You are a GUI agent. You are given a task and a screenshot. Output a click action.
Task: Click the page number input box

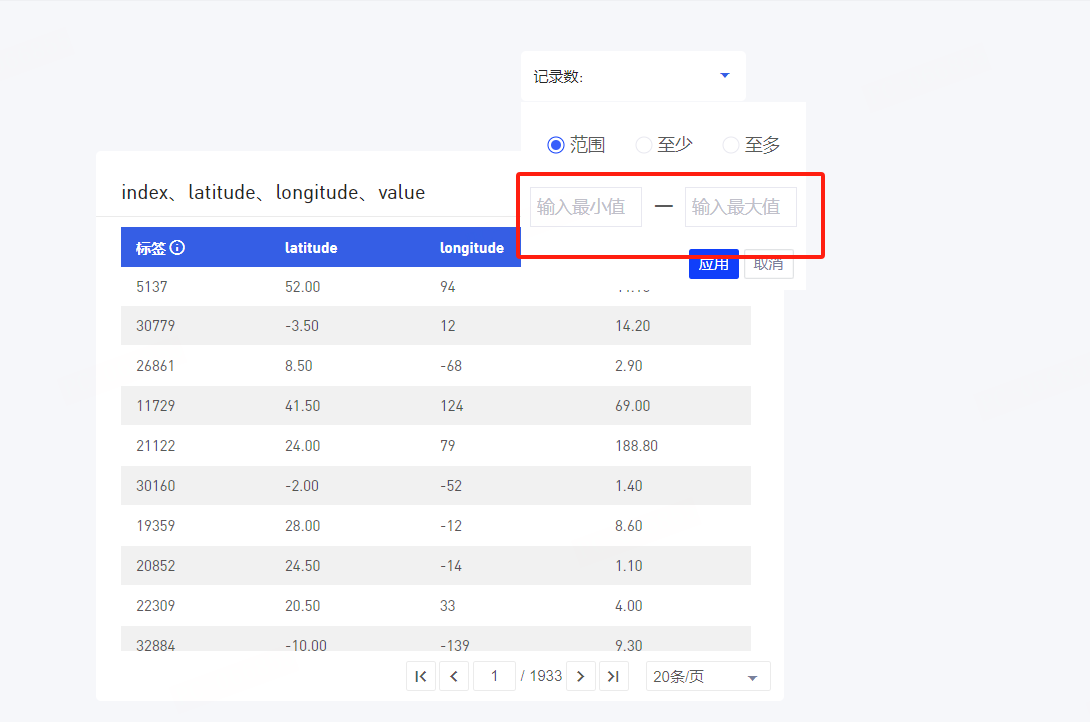[494, 676]
